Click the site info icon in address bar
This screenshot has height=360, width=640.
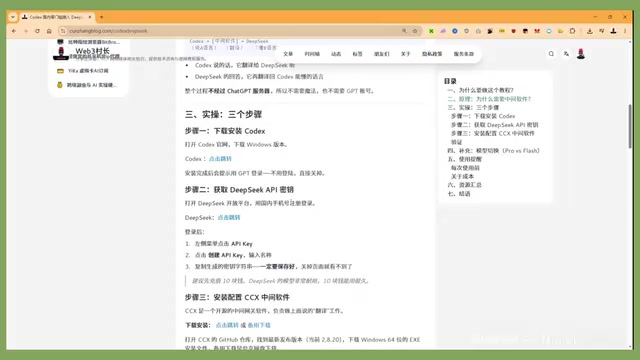click(x=63, y=31)
